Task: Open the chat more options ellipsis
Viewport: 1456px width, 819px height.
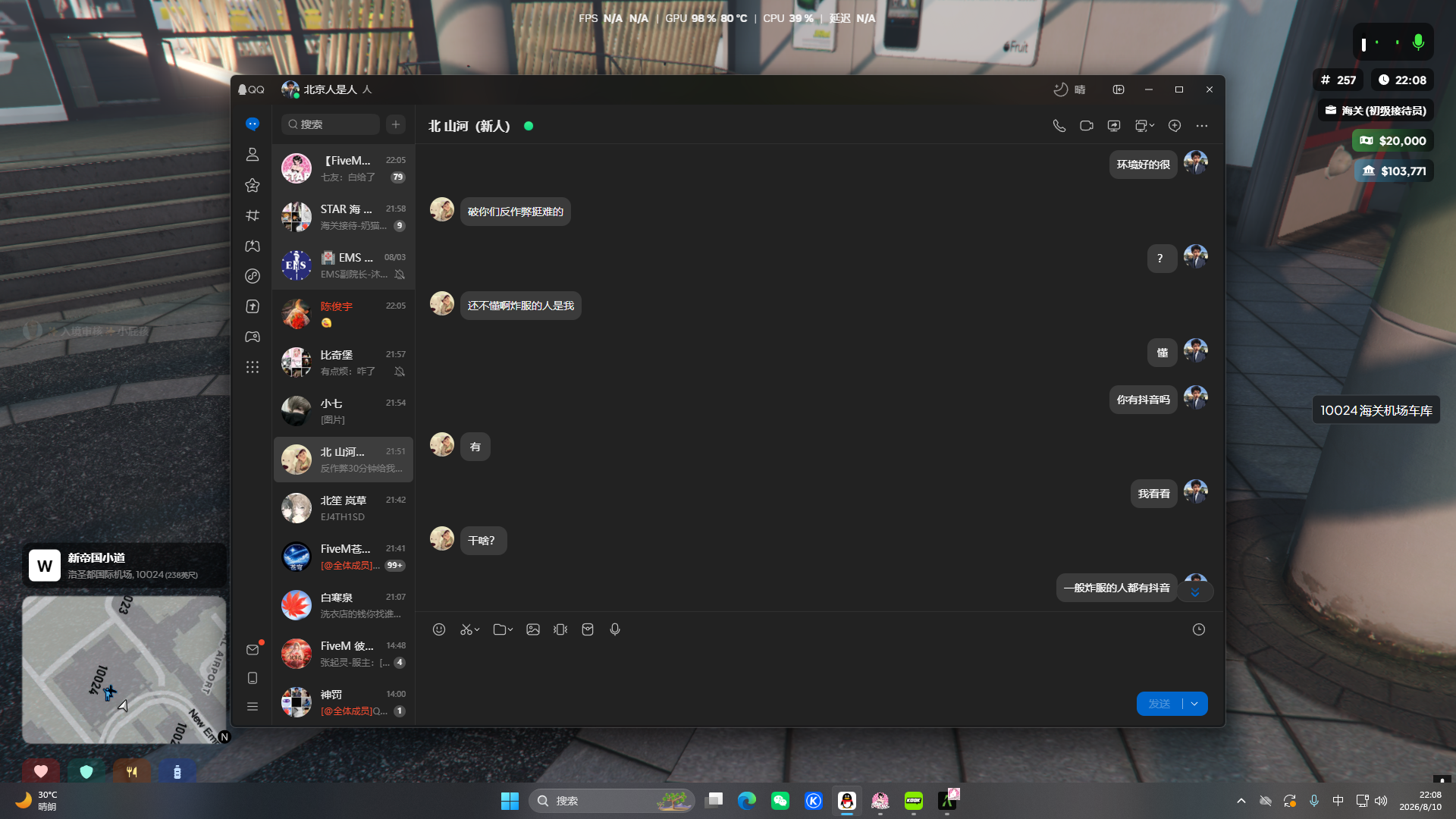Action: tap(1202, 126)
